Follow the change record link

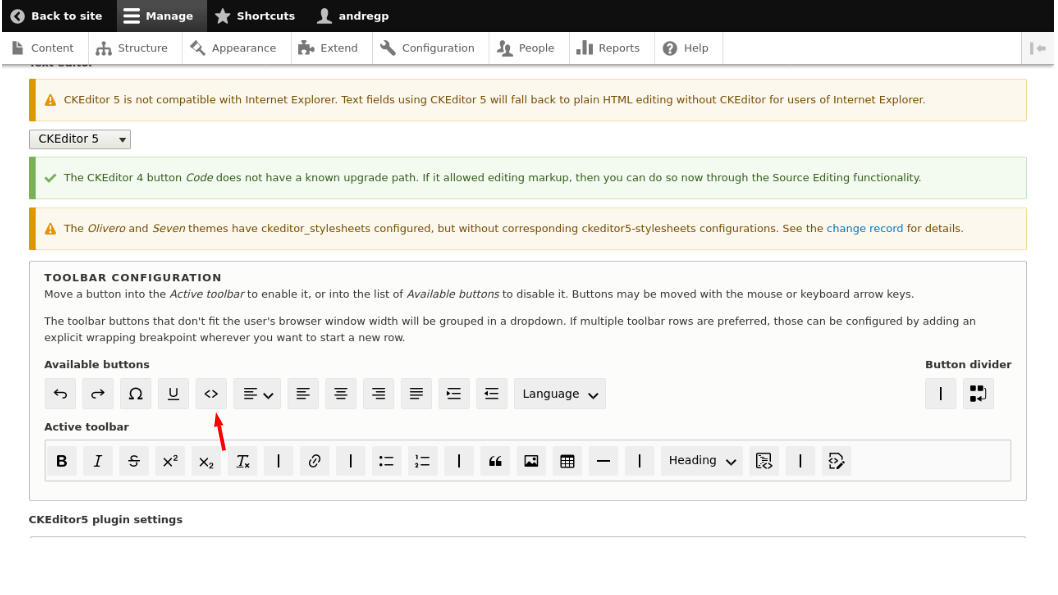864,228
